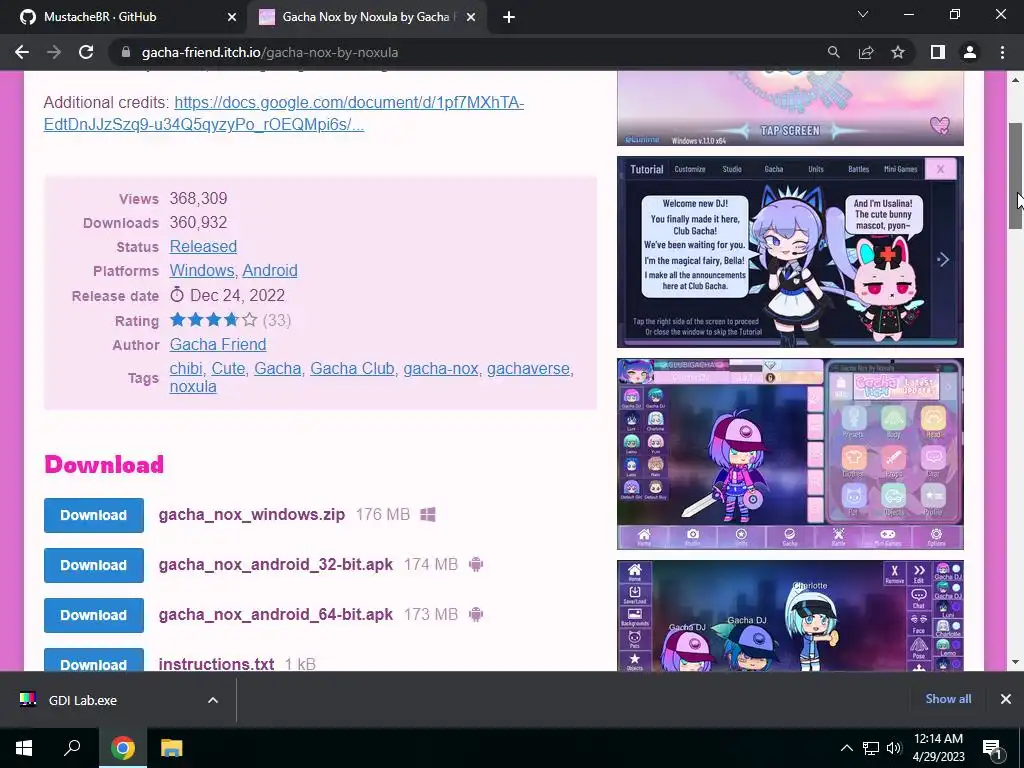Click the star rating row
This screenshot has height=768, width=1024.
tap(230, 320)
